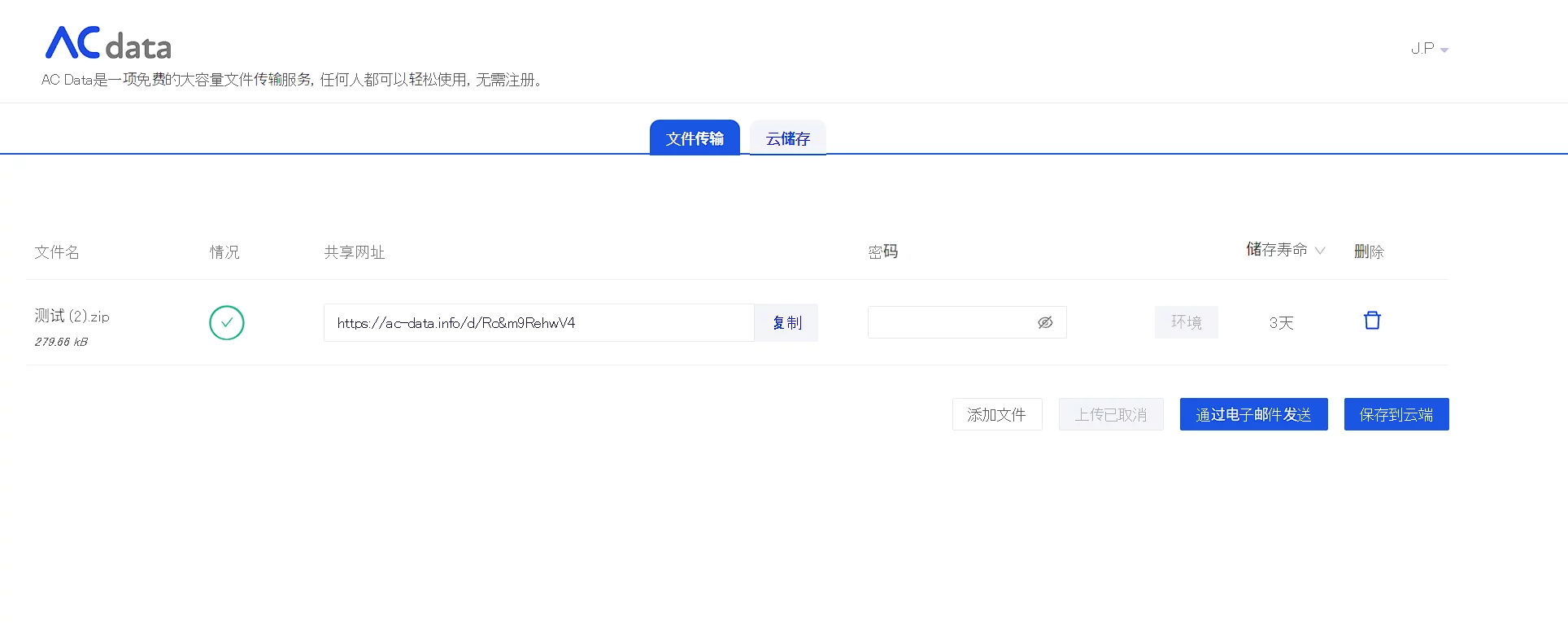The image size is (1568, 638).
Task: Focus the password input field
Action: pos(947,323)
